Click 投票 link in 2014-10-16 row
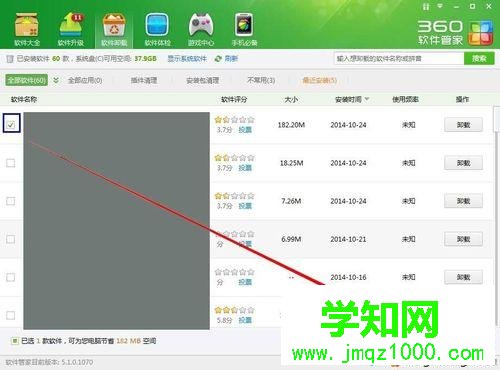 (245, 282)
